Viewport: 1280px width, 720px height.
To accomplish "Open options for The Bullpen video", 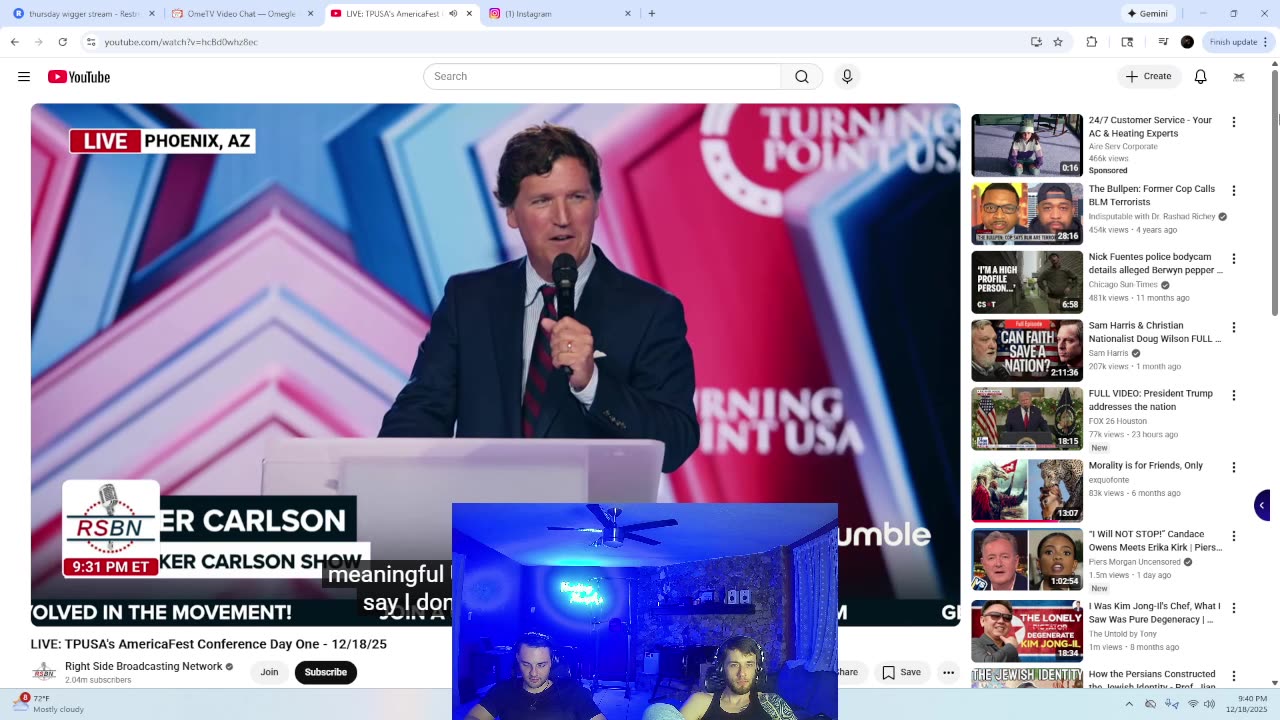I will 1234,190.
